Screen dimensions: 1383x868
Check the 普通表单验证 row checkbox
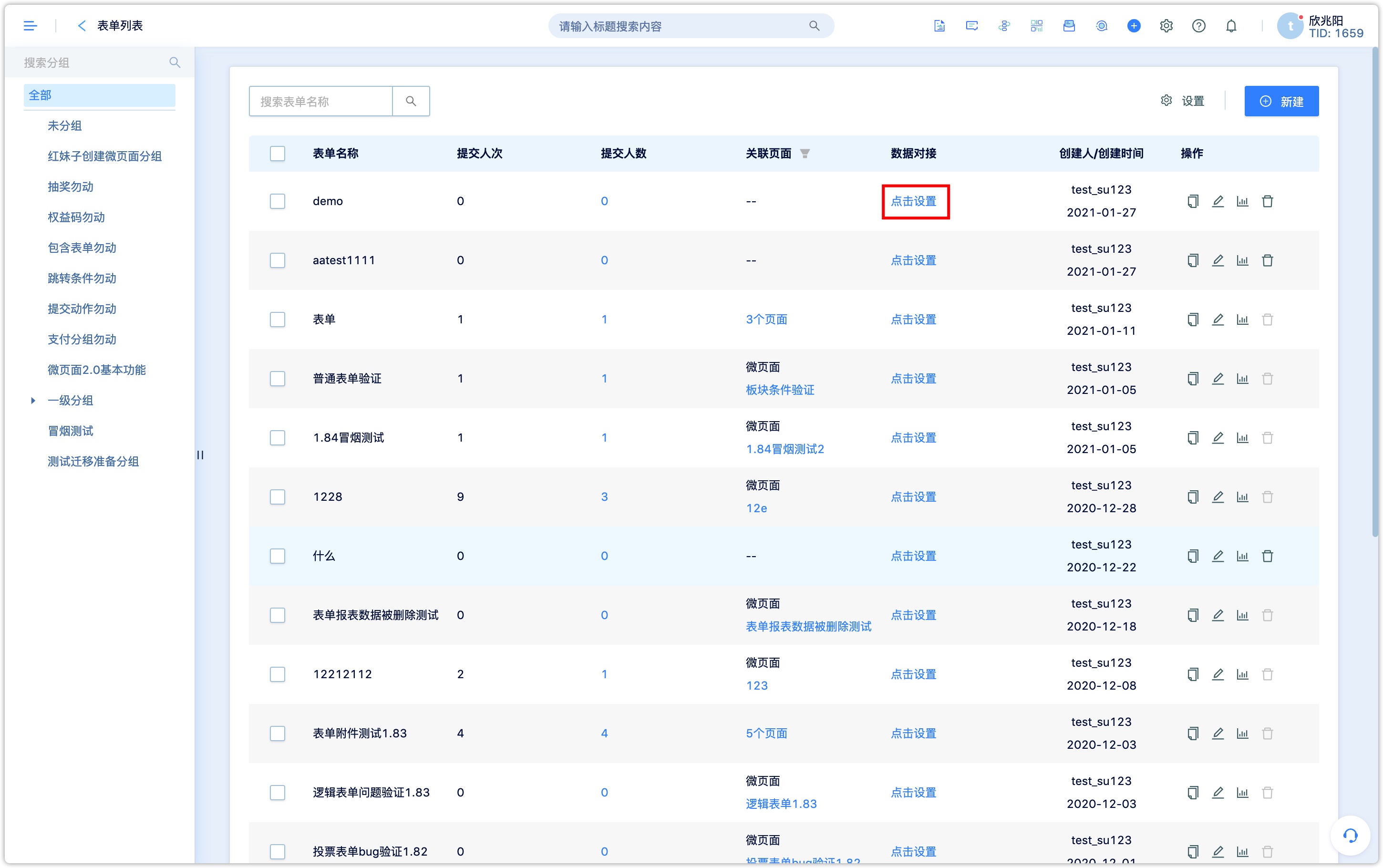tap(277, 378)
